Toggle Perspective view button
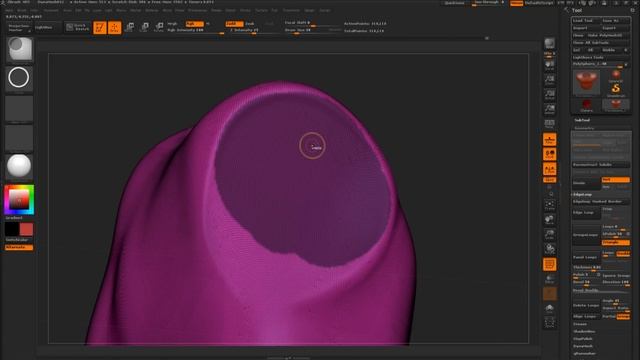640x360 pixels. (x=549, y=124)
